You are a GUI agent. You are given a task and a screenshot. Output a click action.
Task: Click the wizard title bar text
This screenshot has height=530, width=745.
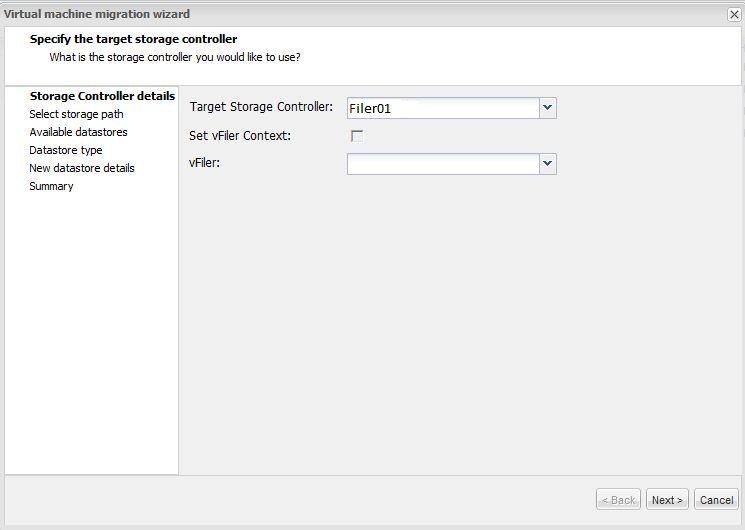tap(97, 14)
